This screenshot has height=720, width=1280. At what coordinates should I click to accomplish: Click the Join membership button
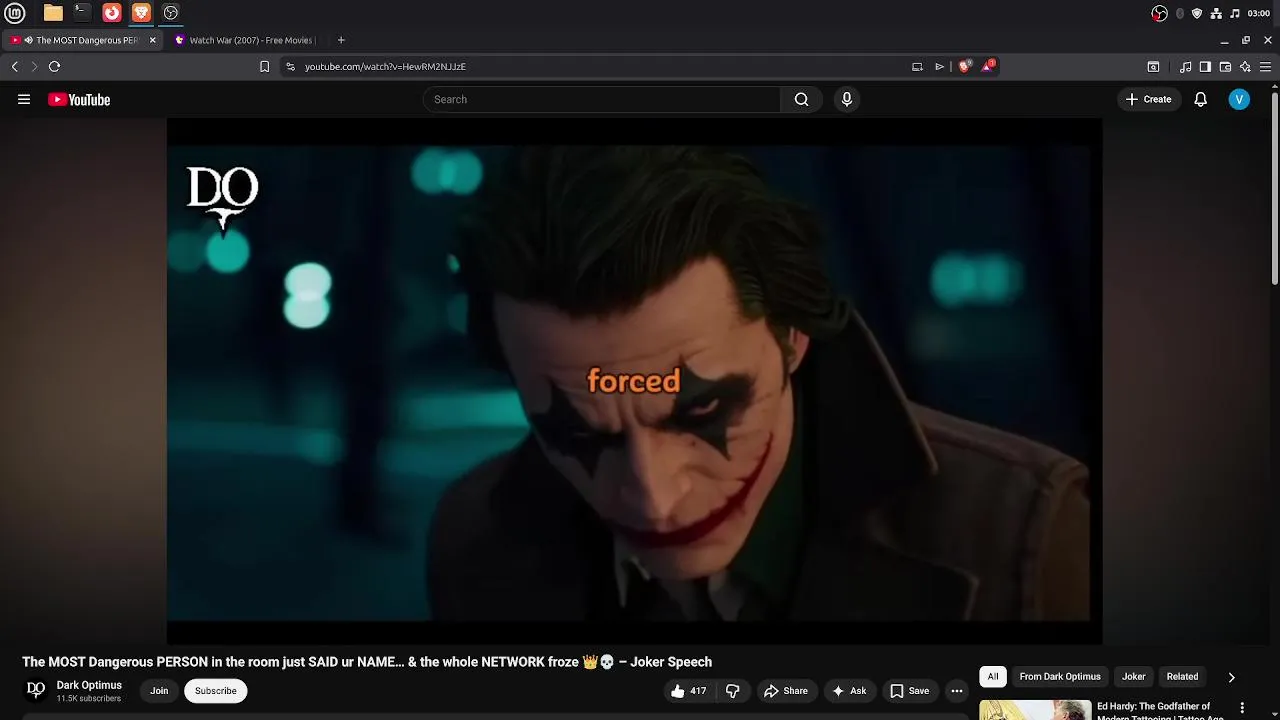coord(159,691)
